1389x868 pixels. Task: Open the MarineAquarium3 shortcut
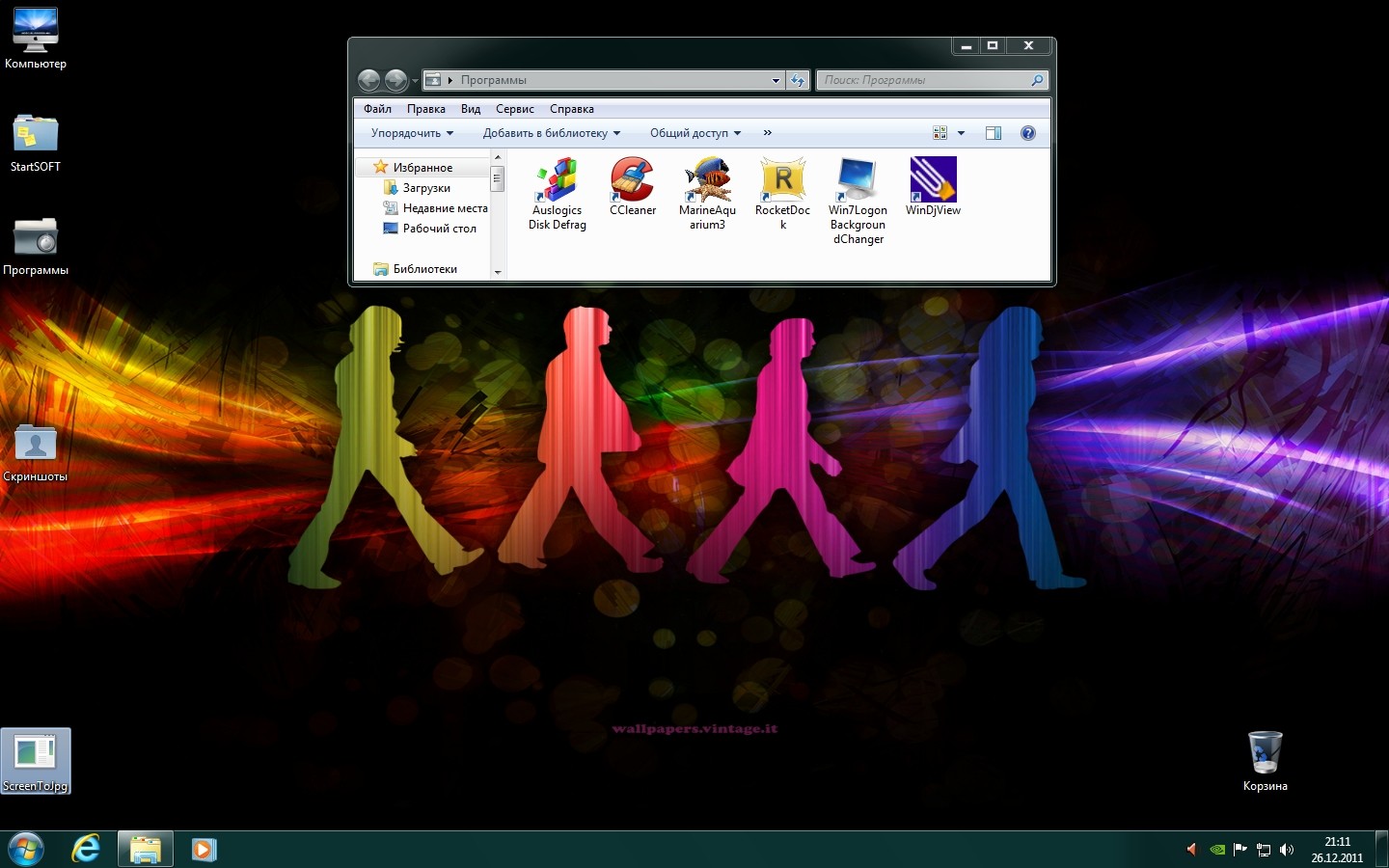tap(707, 194)
